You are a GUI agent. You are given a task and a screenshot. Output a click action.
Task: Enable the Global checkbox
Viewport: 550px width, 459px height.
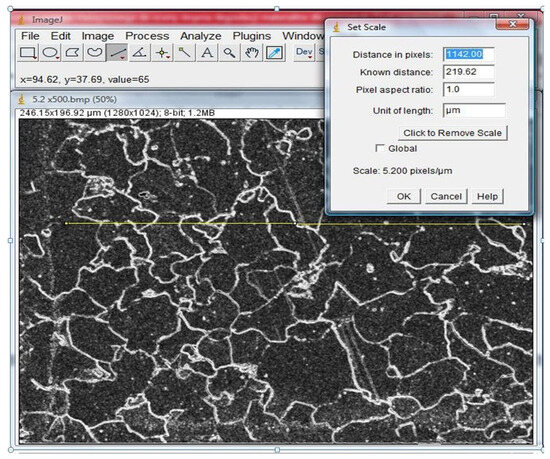pyautogui.click(x=380, y=148)
